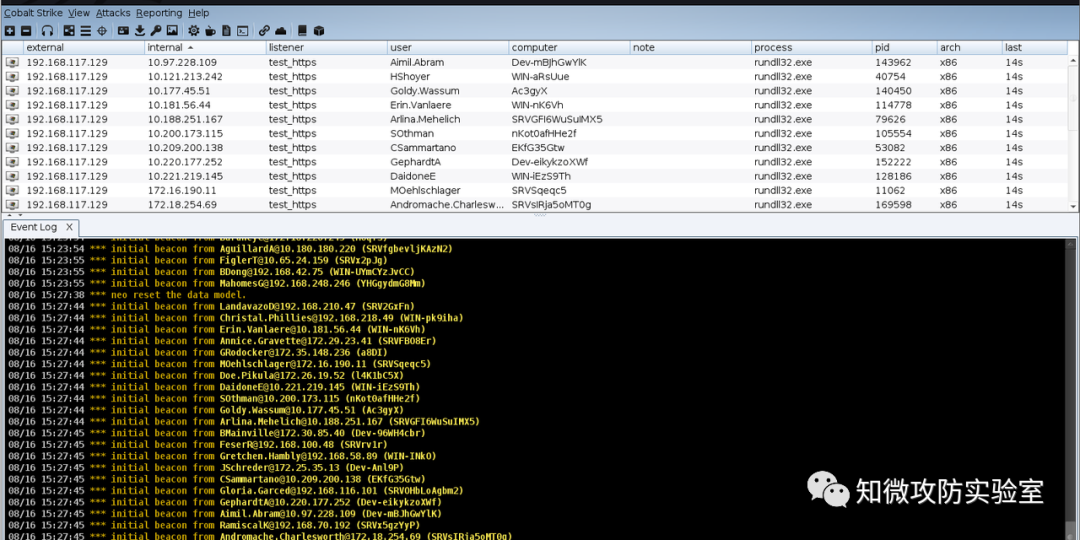Click the event log vertical scrollbar
Screen dimensions: 1080x540
(1070, 388)
